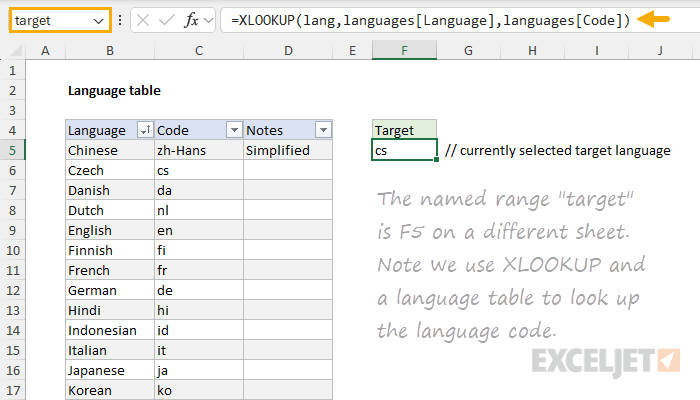Select the English cell
The image size is (700, 400).
coord(110,230)
